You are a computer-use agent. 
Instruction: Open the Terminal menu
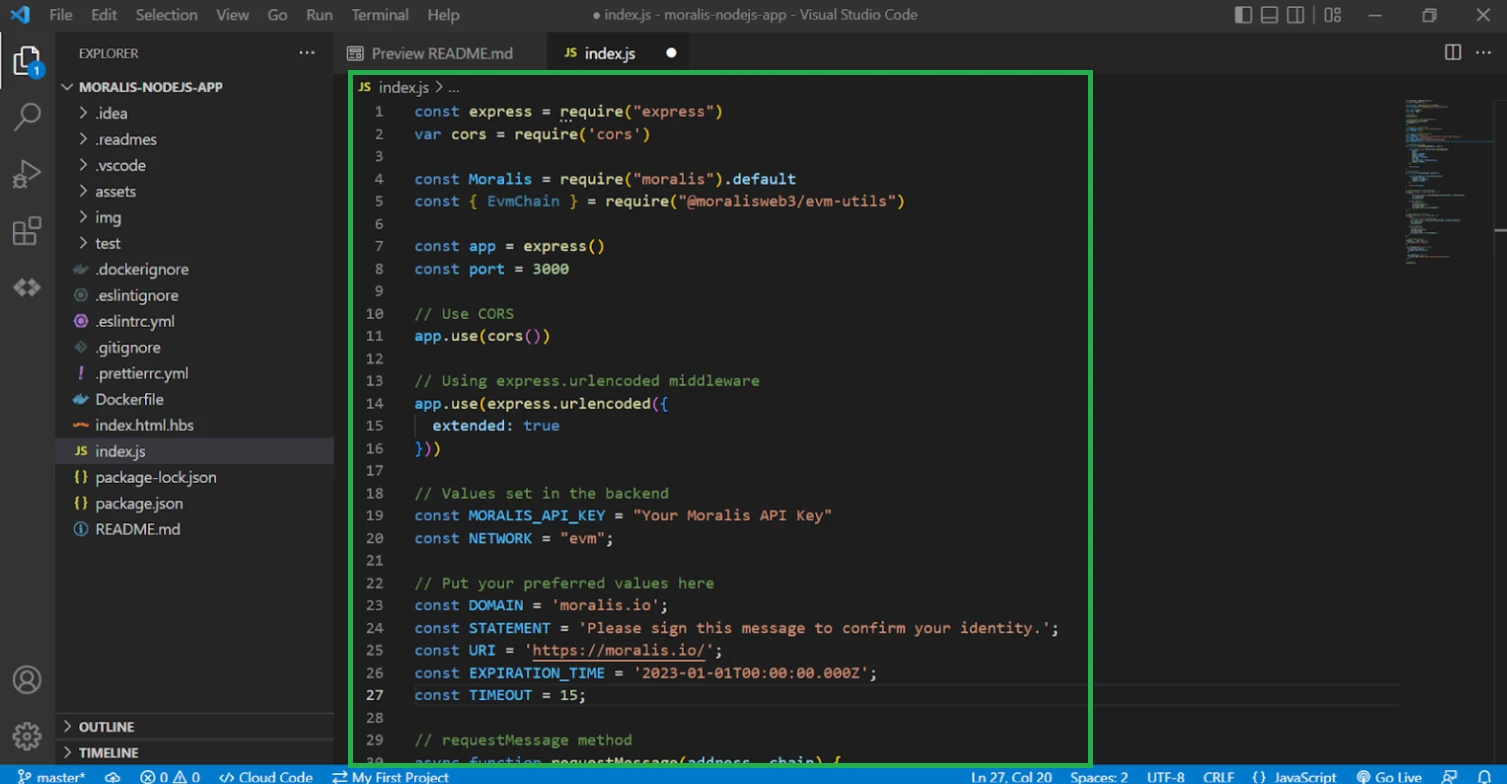380,15
